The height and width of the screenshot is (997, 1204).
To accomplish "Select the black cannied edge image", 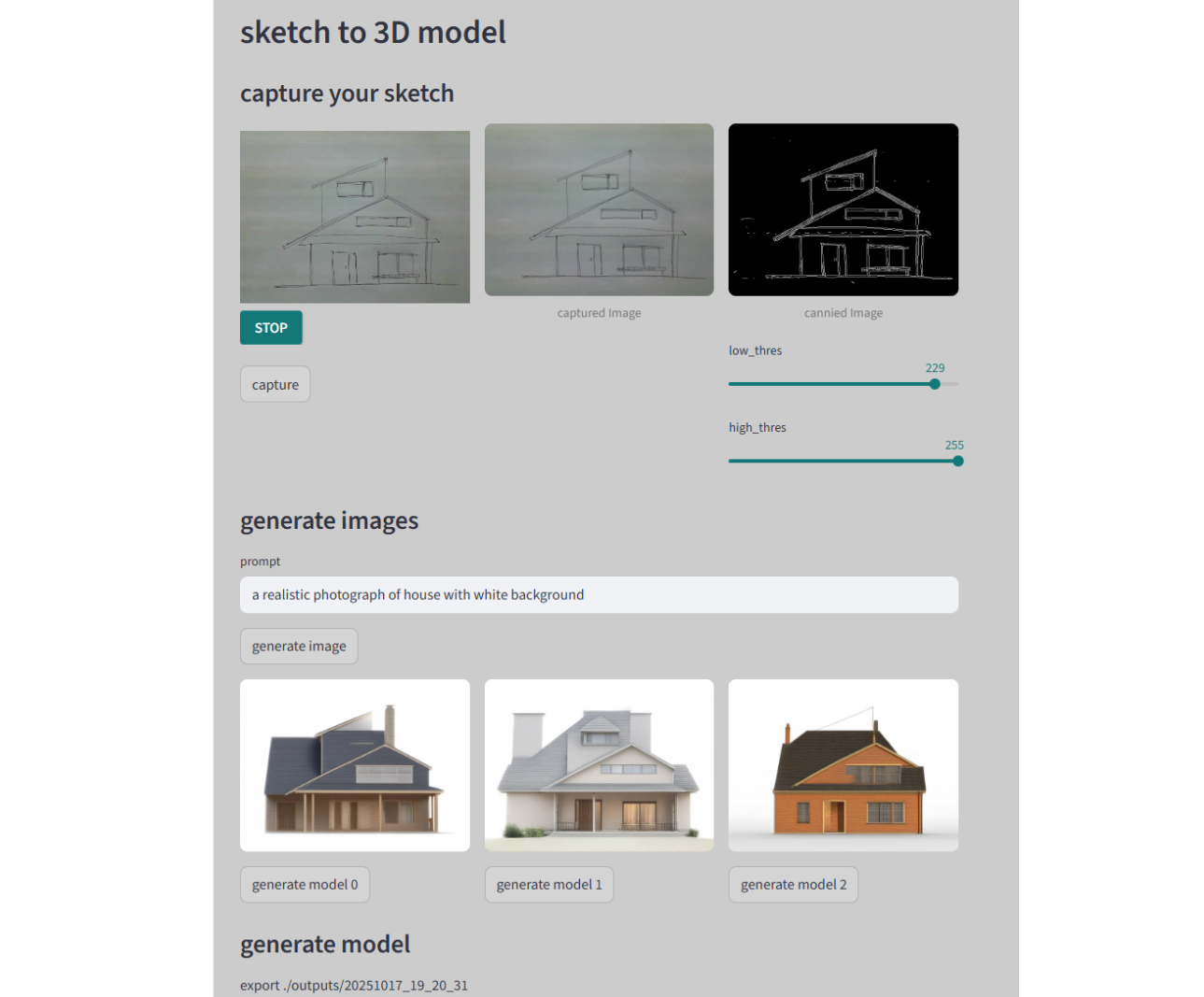I will [843, 209].
